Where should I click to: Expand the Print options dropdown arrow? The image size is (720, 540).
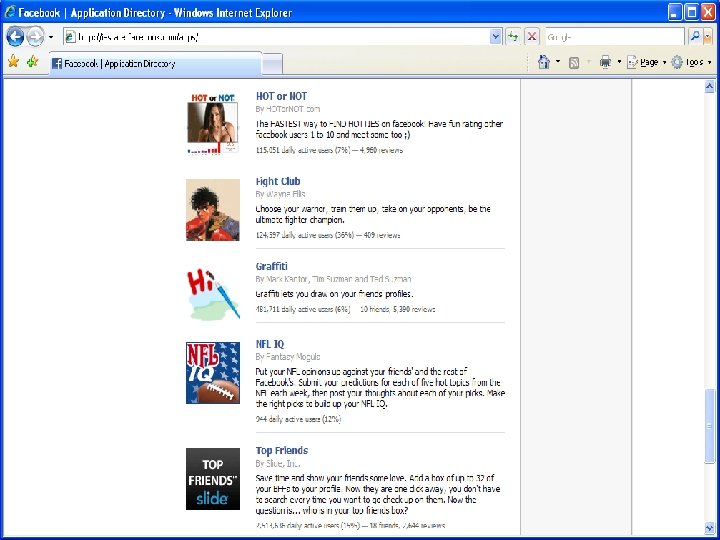[x=619, y=62]
